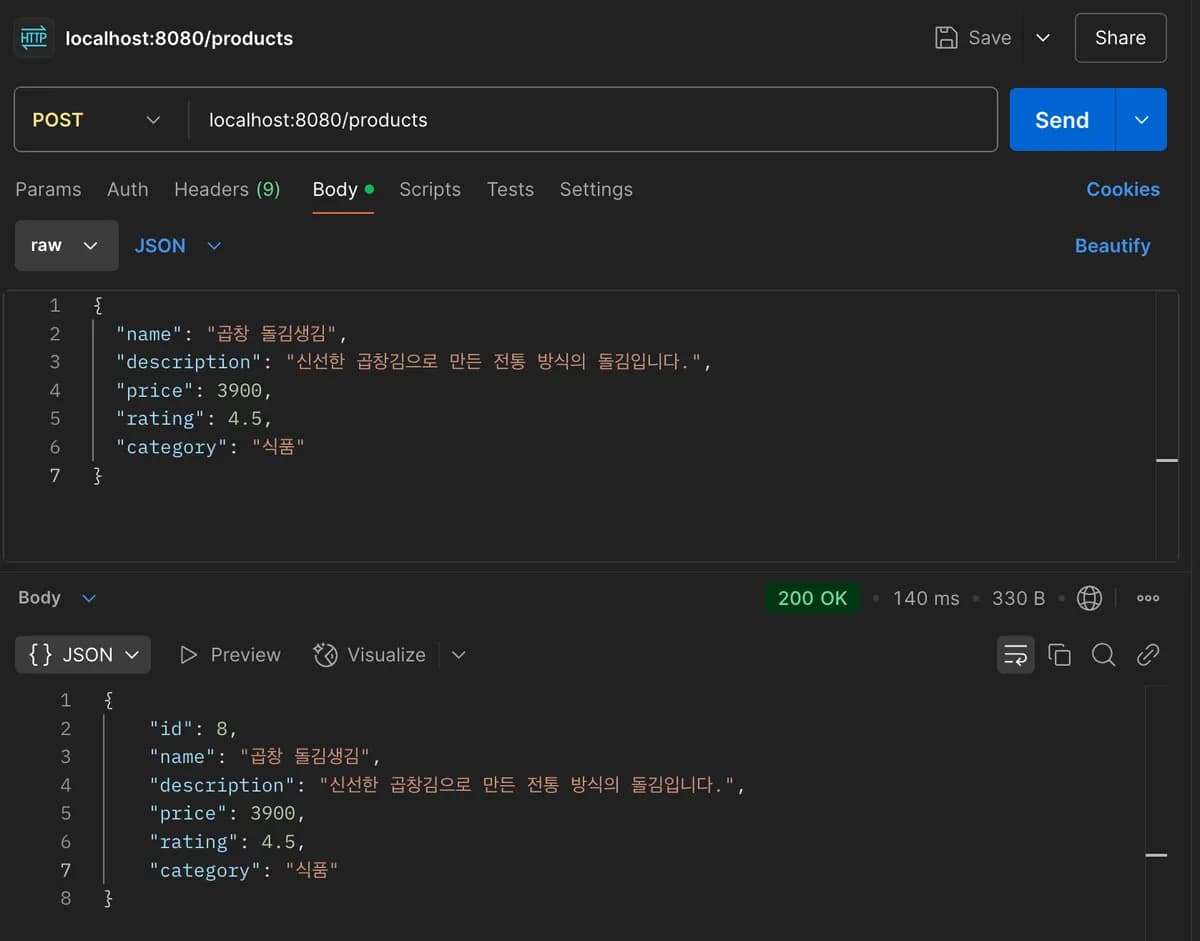1200x941 pixels.
Task: Open the response JSON format dropdown
Action: point(83,655)
